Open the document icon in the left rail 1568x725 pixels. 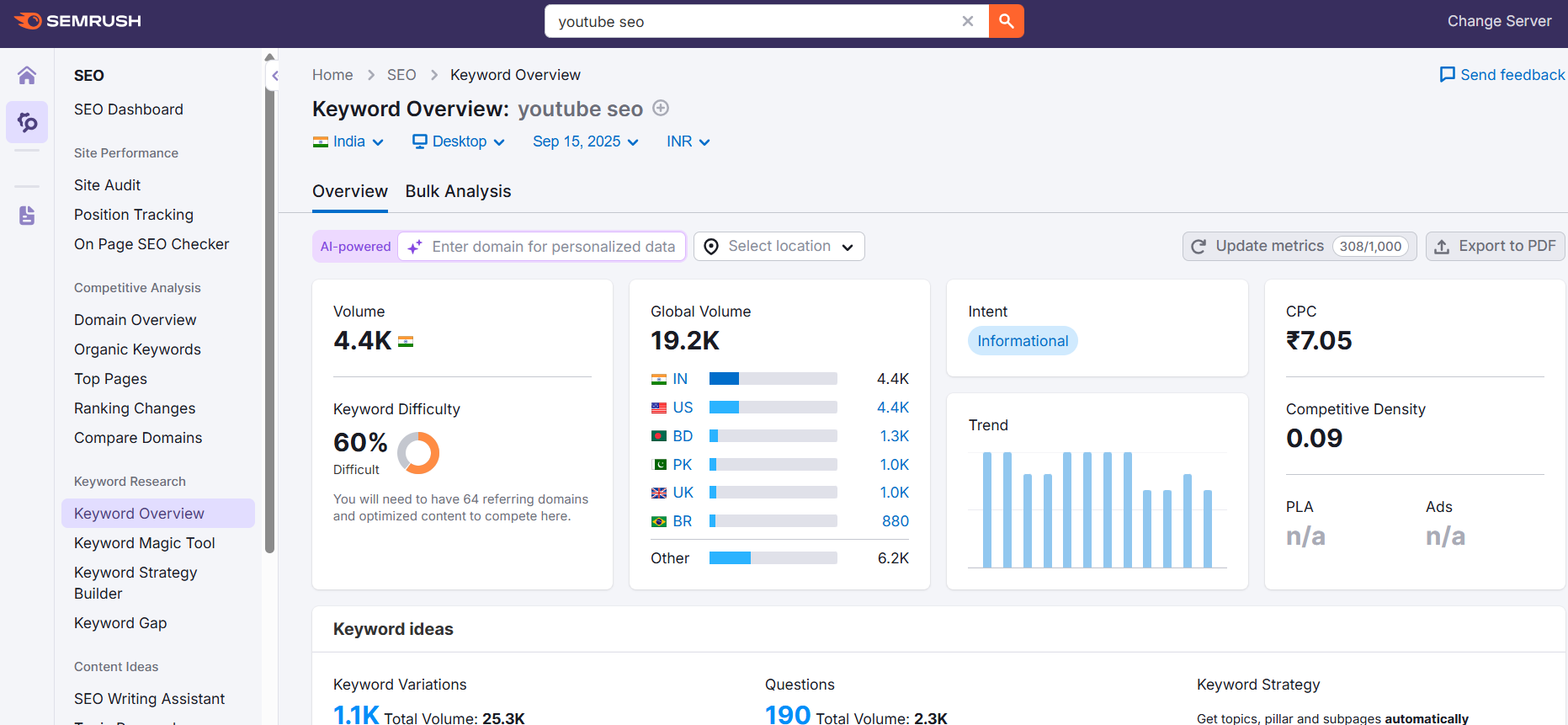(x=27, y=216)
